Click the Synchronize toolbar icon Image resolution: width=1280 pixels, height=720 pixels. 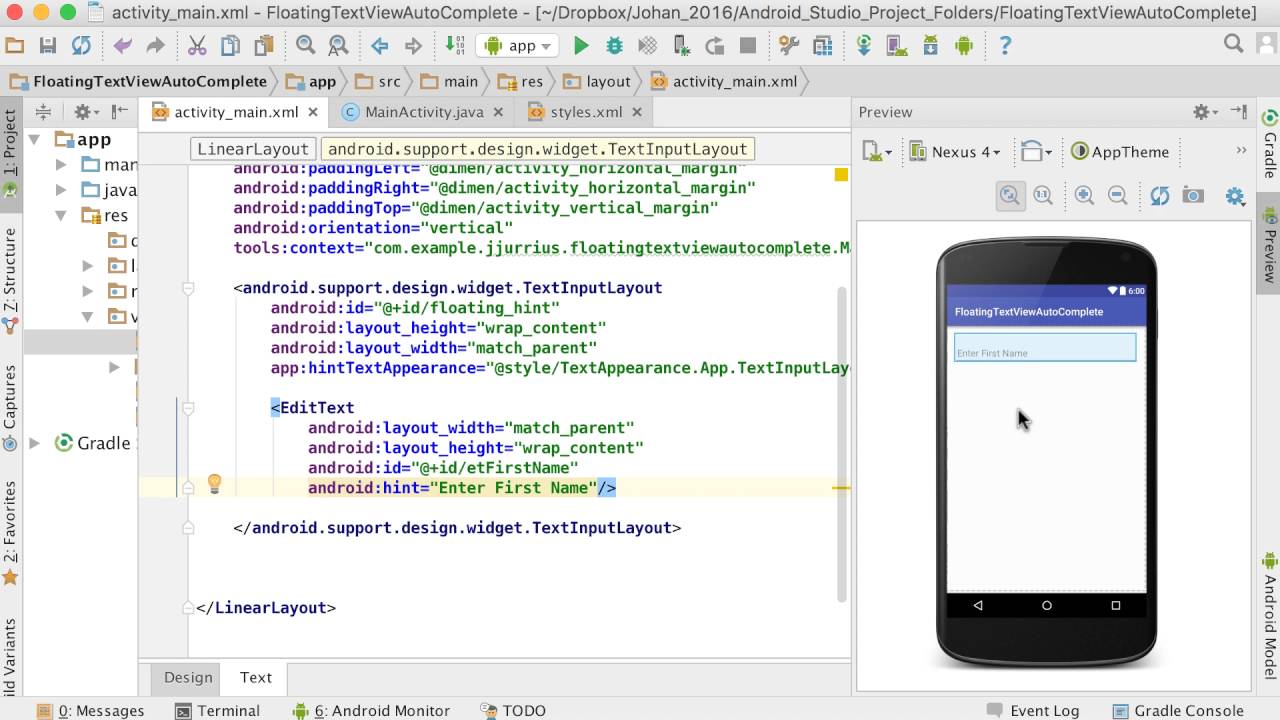click(81, 46)
